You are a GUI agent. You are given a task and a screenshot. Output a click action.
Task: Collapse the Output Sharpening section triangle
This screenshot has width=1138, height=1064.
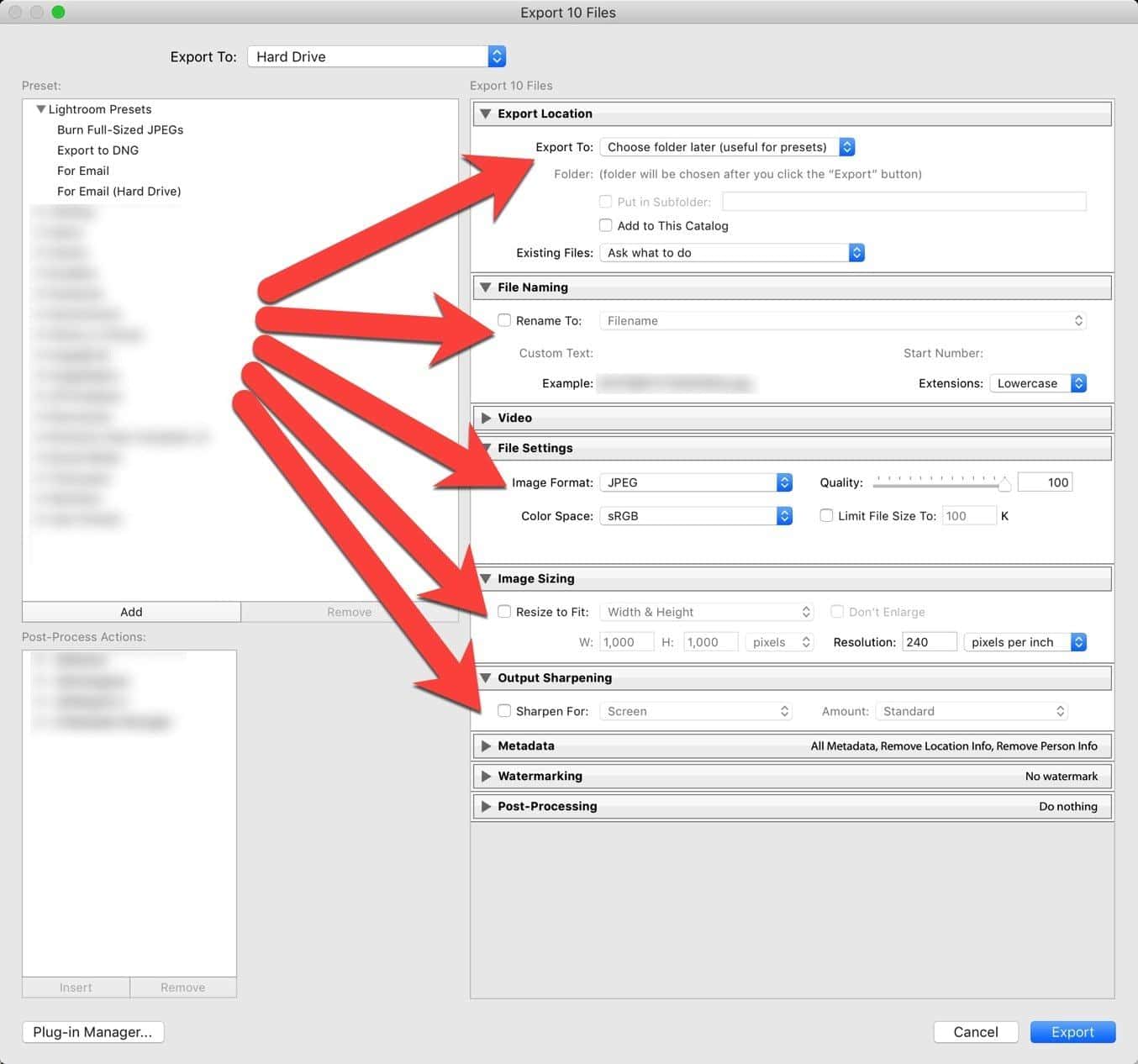[x=485, y=677]
